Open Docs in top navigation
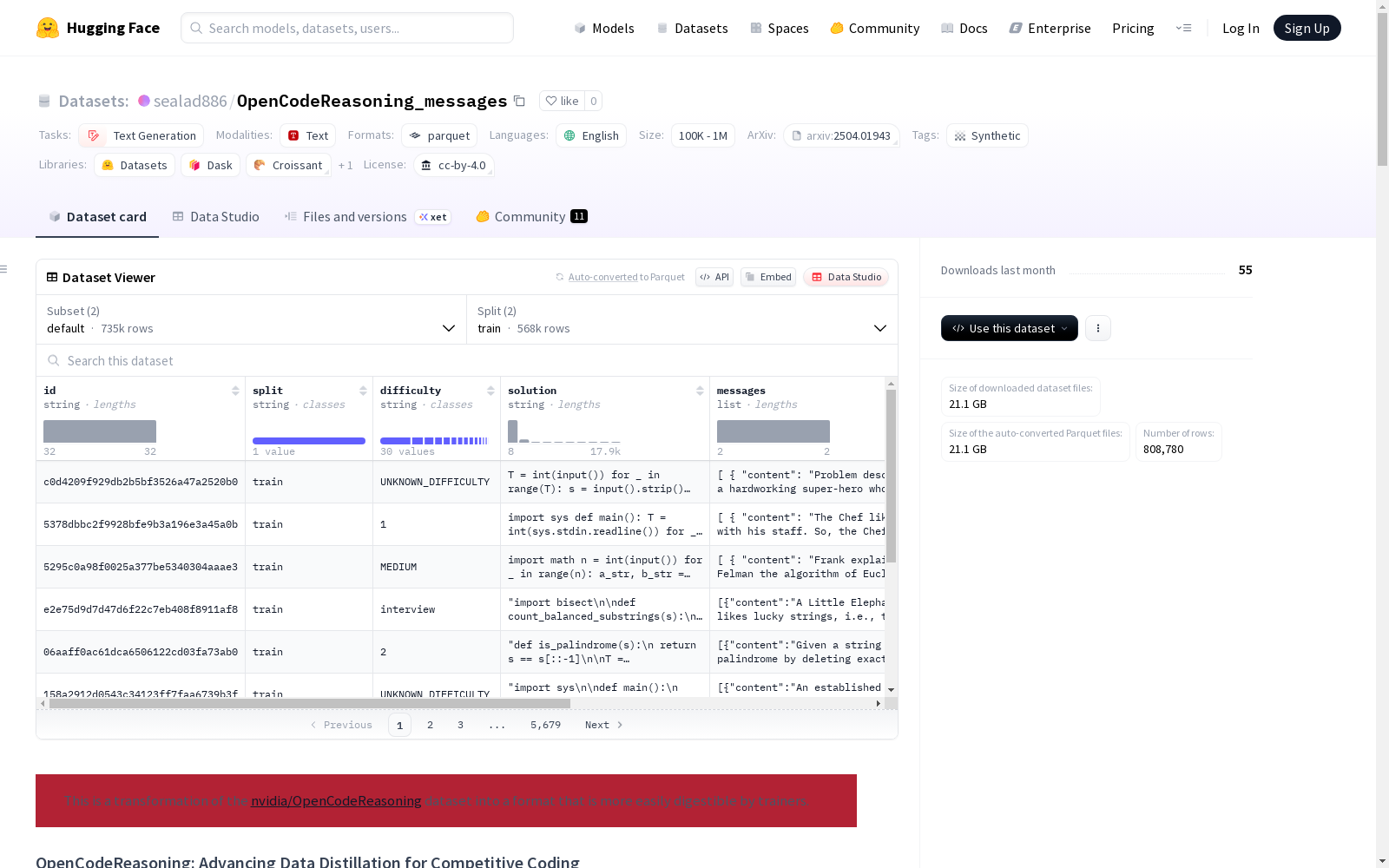 point(964,28)
